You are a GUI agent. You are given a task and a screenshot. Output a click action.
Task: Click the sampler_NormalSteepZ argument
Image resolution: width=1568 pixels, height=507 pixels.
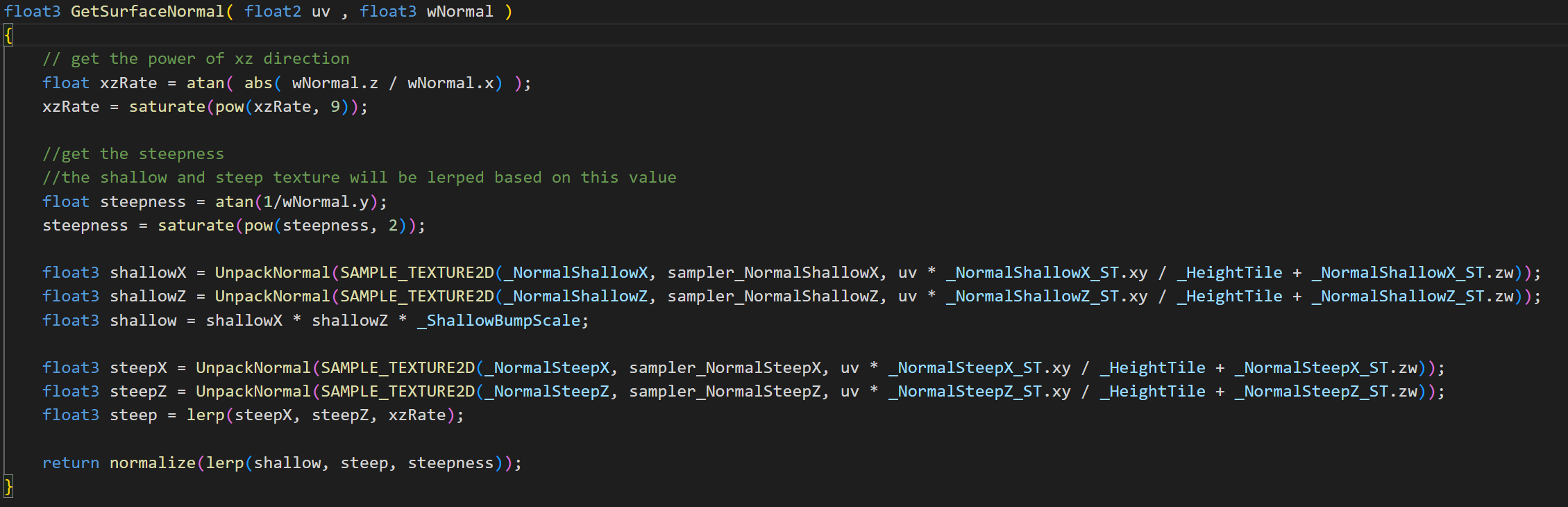tap(725, 392)
